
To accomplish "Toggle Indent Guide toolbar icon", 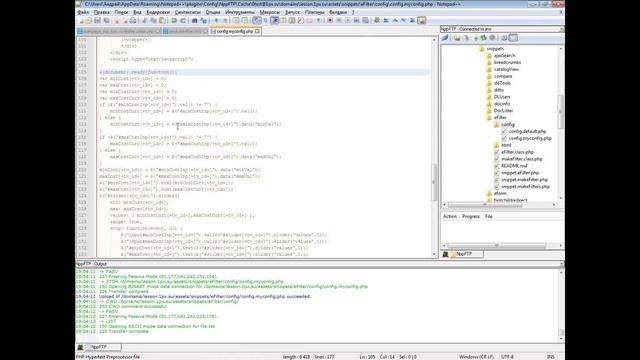I will pos(275,20).
